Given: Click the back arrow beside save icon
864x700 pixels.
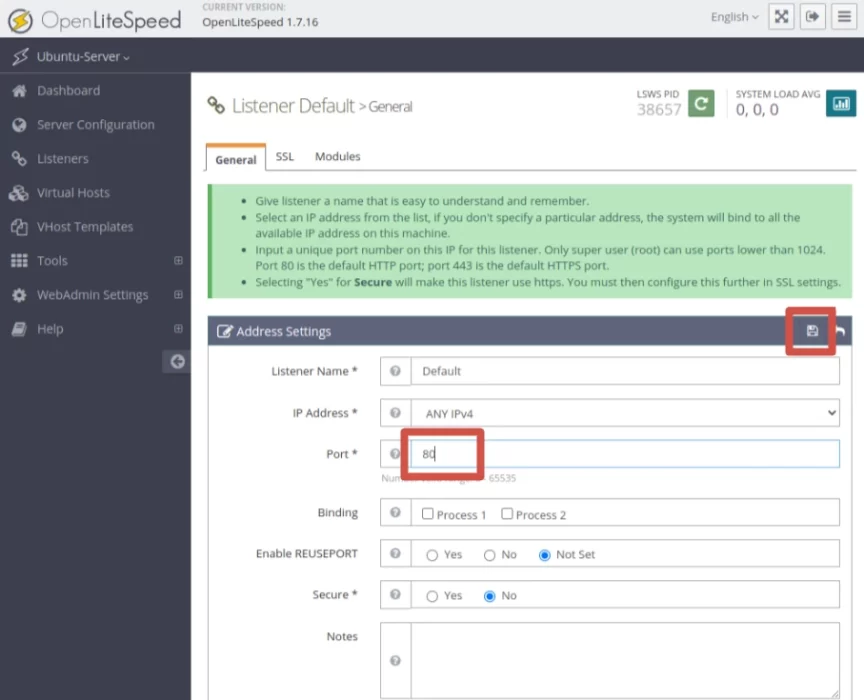Looking at the screenshot, I should [840, 331].
